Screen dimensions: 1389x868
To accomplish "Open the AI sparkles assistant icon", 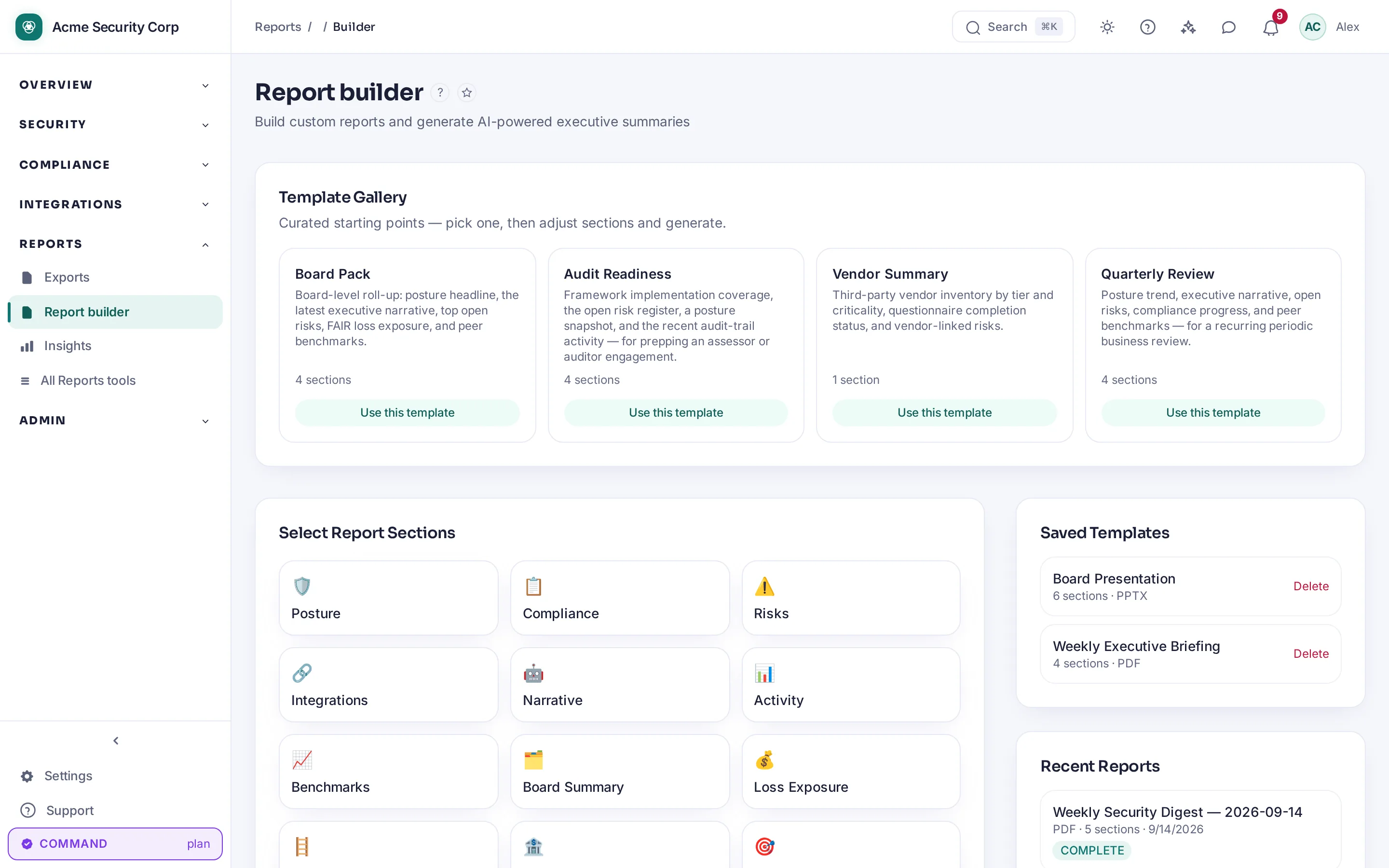I will (1188, 27).
